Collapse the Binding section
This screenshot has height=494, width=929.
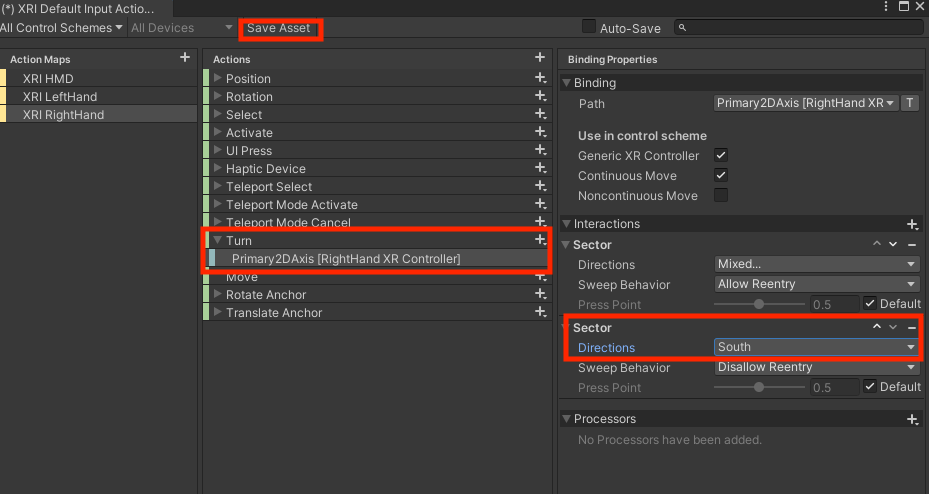click(566, 83)
